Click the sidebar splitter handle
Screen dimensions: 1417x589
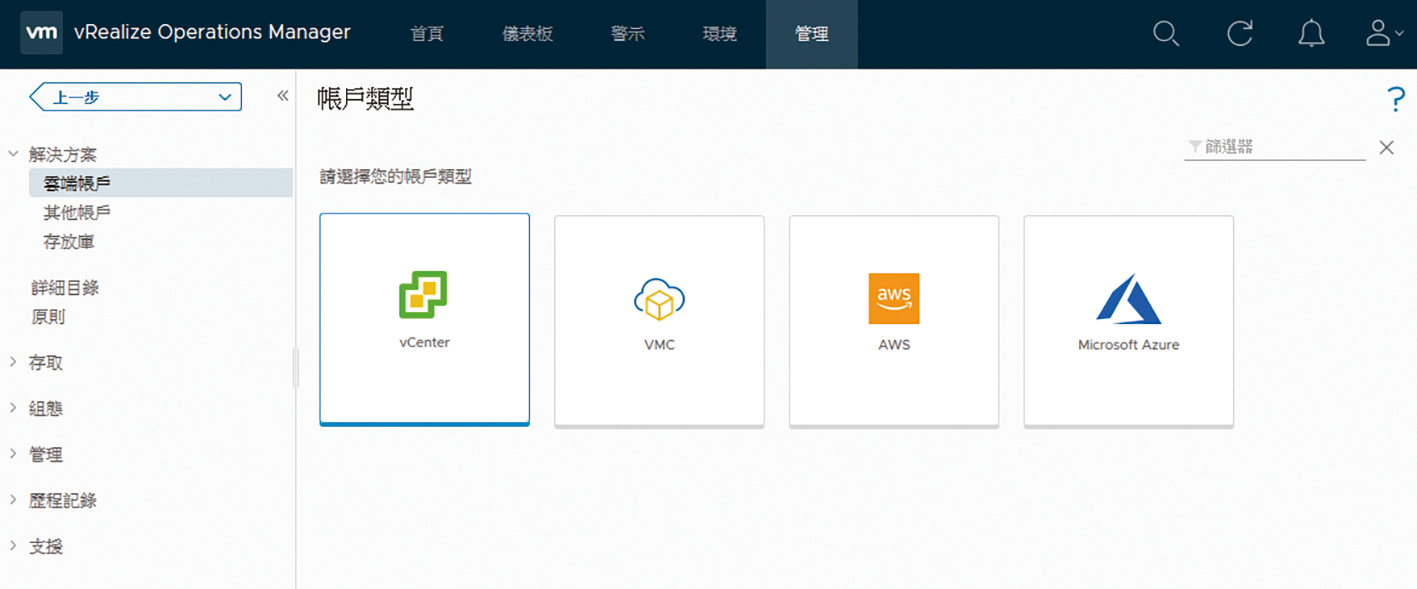click(x=296, y=367)
